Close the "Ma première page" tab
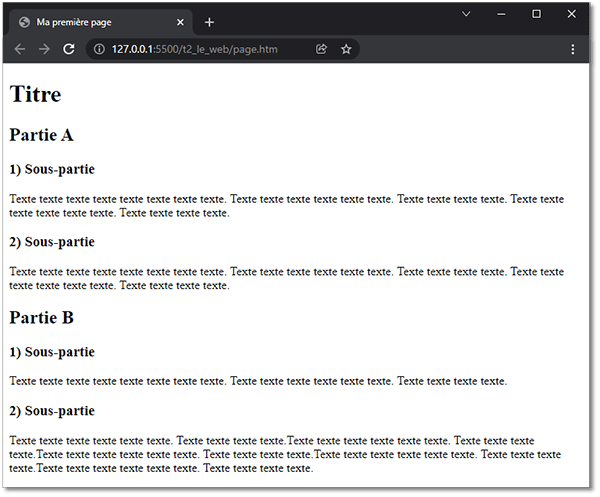600x497 pixels. [x=180, y=22]
